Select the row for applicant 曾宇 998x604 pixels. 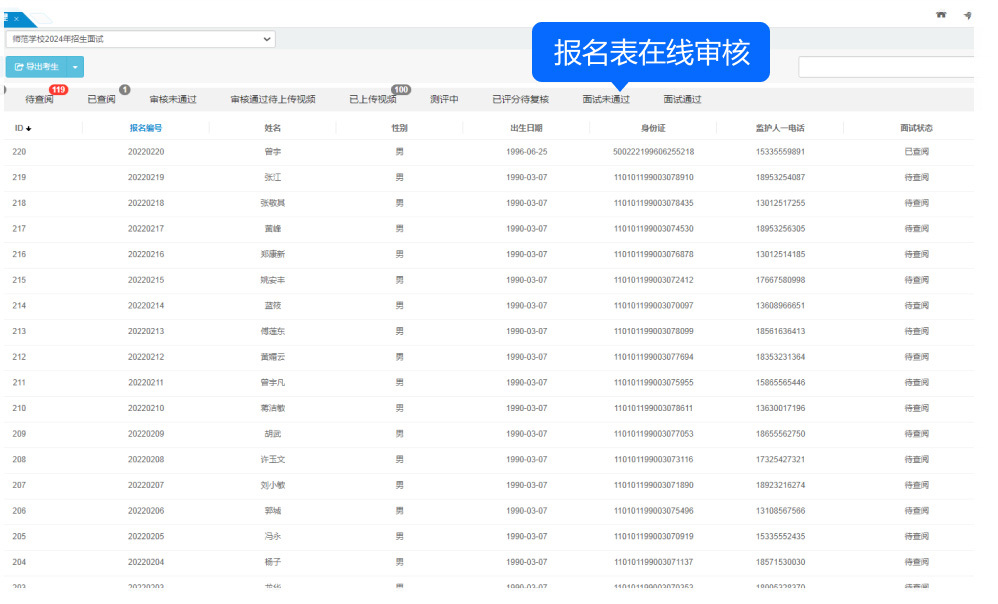(x=272, y=152)
